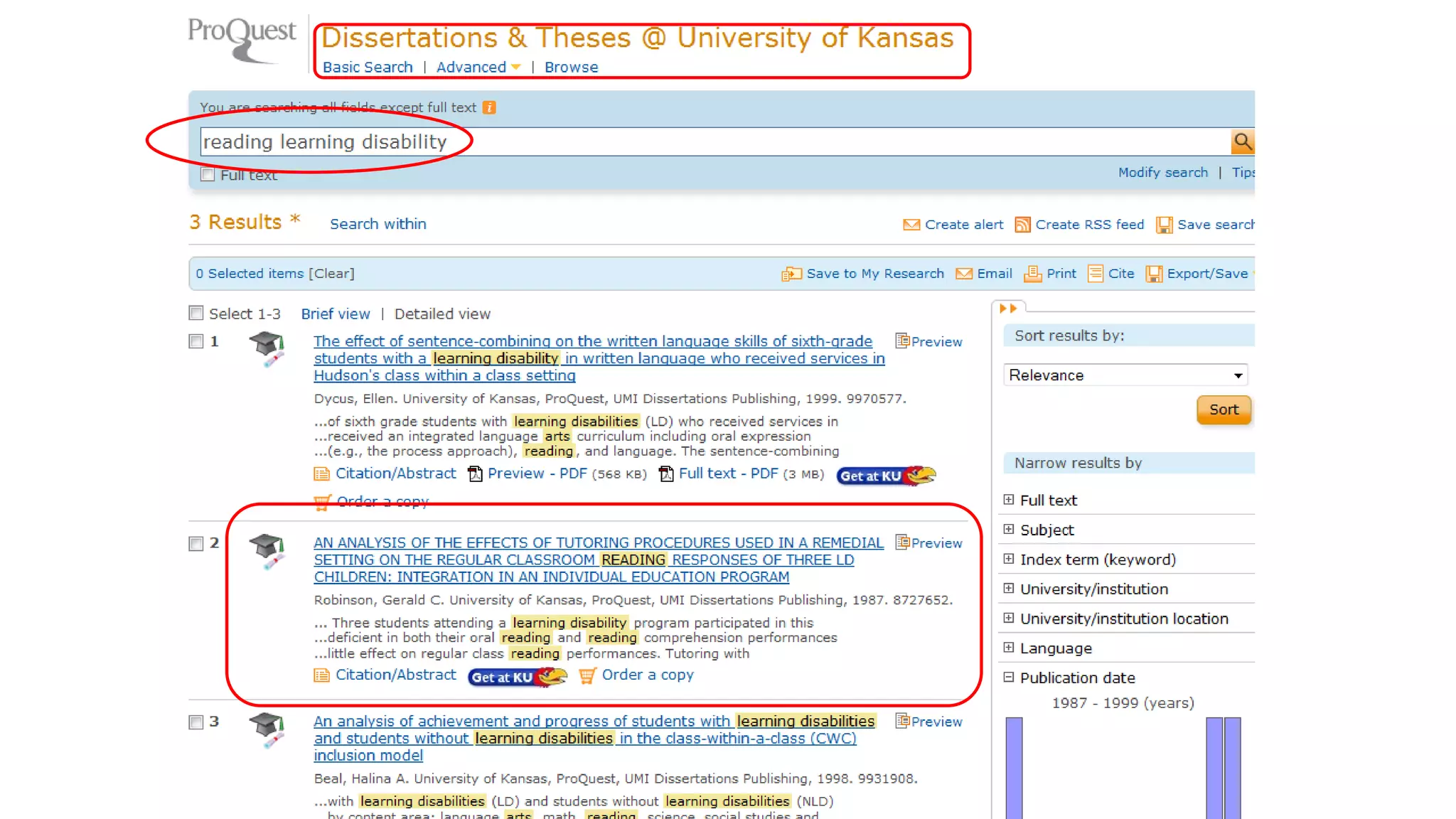Click the Email envelope icon in toolbar
This screenshot has width=1456, height=819.
[x=964, y=274]
